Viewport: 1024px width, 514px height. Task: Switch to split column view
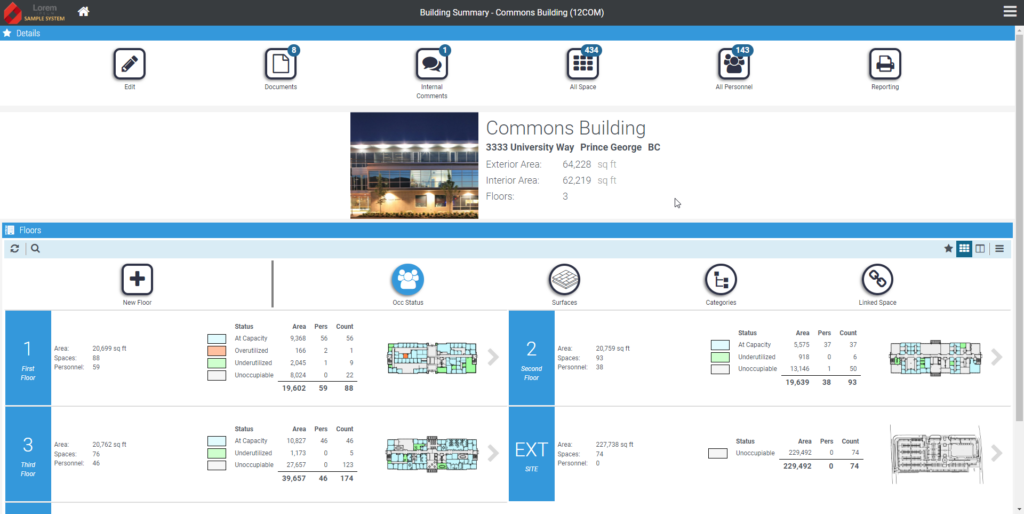click(x=980, y=249)
